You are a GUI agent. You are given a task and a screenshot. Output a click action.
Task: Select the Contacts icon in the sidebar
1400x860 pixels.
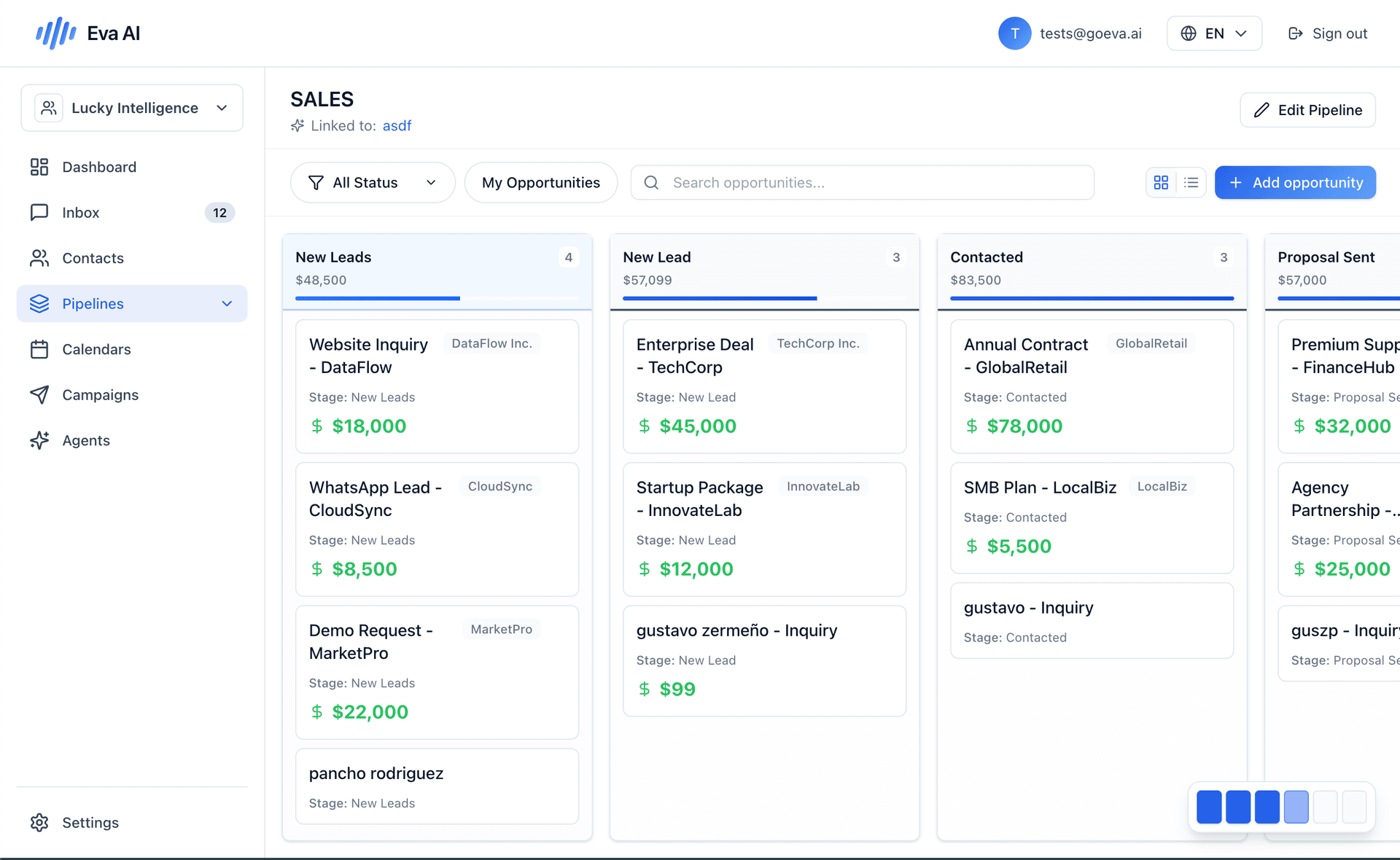click(40, 258)
